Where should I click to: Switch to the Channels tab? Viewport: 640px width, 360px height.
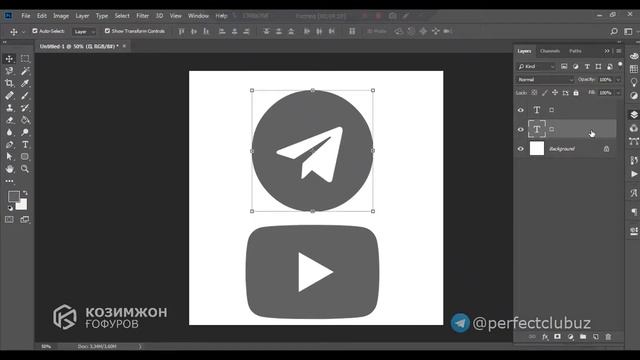pyautogui.click(x=550, y=51)
